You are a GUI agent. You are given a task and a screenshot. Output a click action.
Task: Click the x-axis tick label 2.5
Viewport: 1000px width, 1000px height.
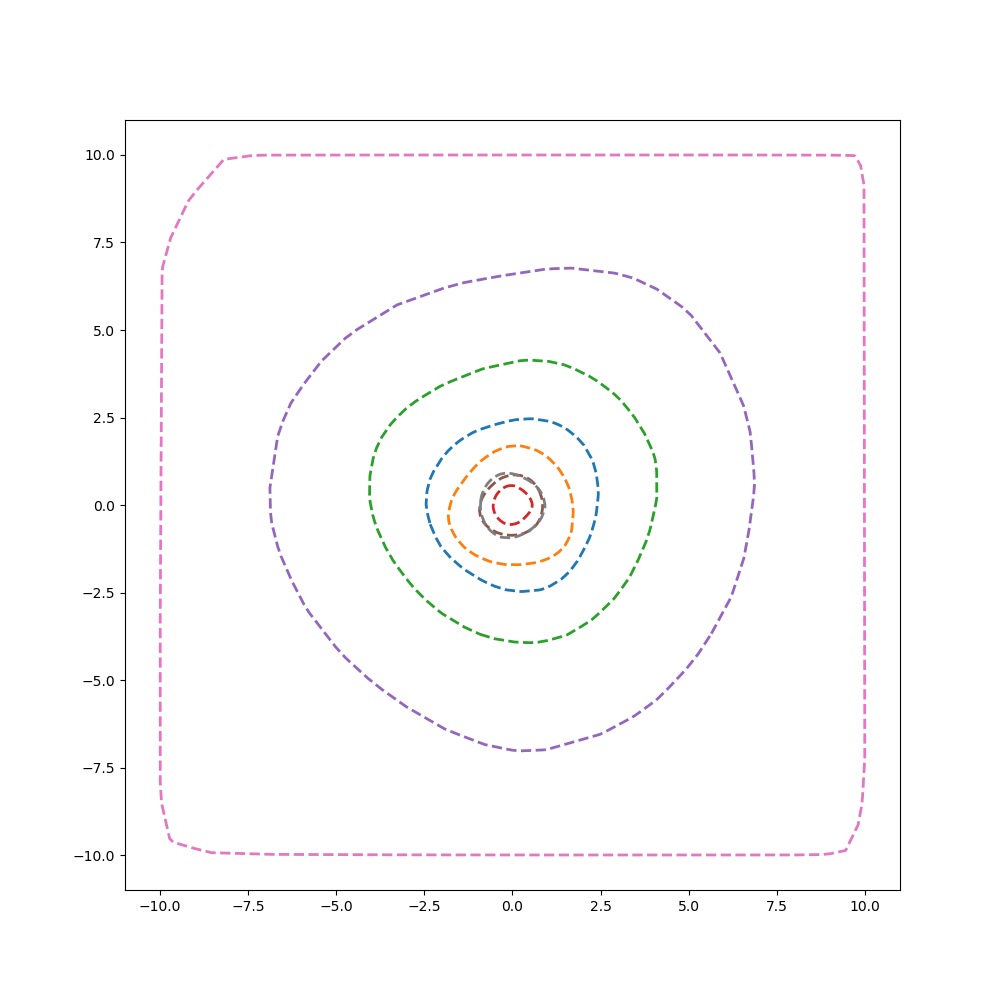(600, 906)
